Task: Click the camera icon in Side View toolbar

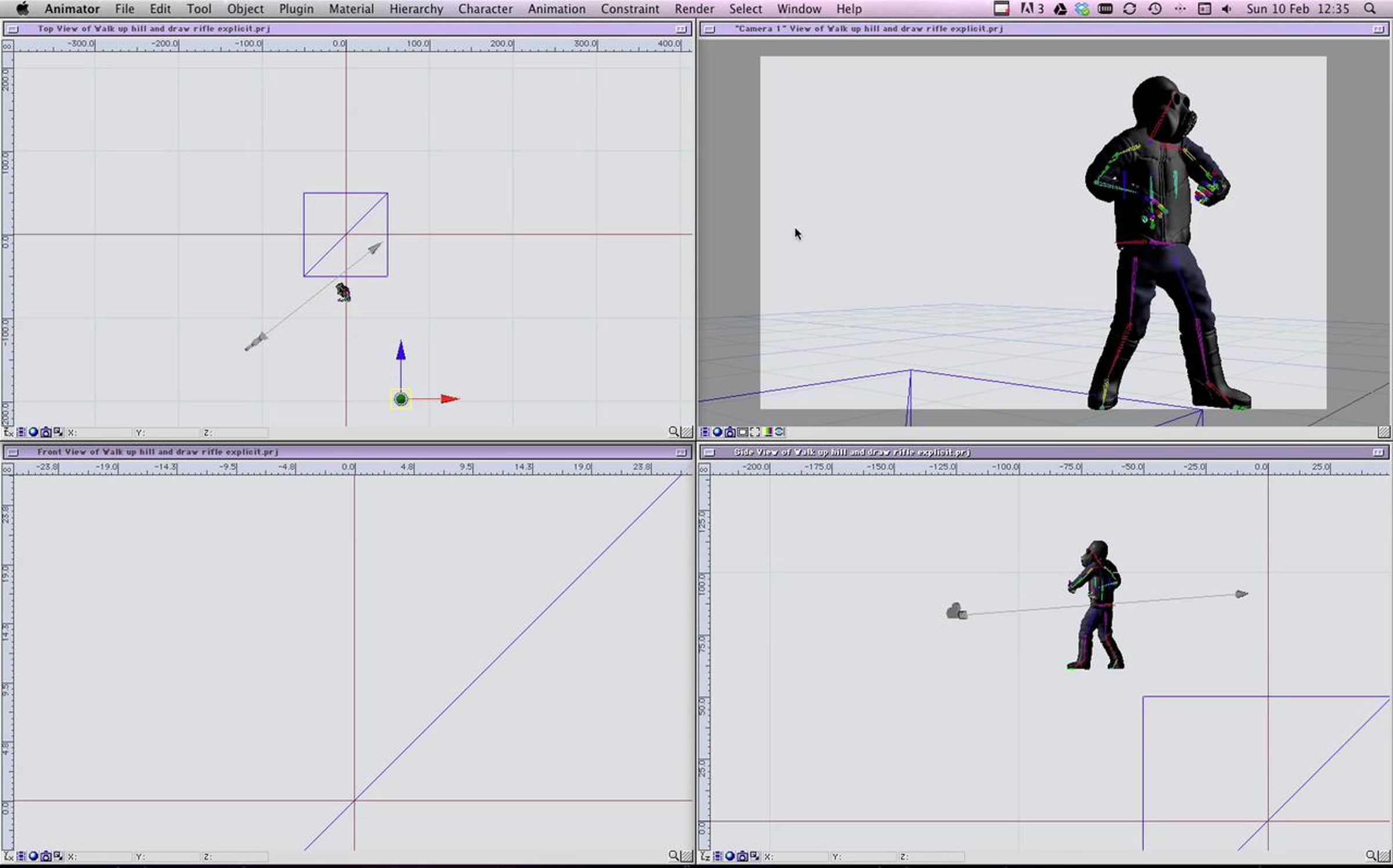Action: [x=742, y=856]
